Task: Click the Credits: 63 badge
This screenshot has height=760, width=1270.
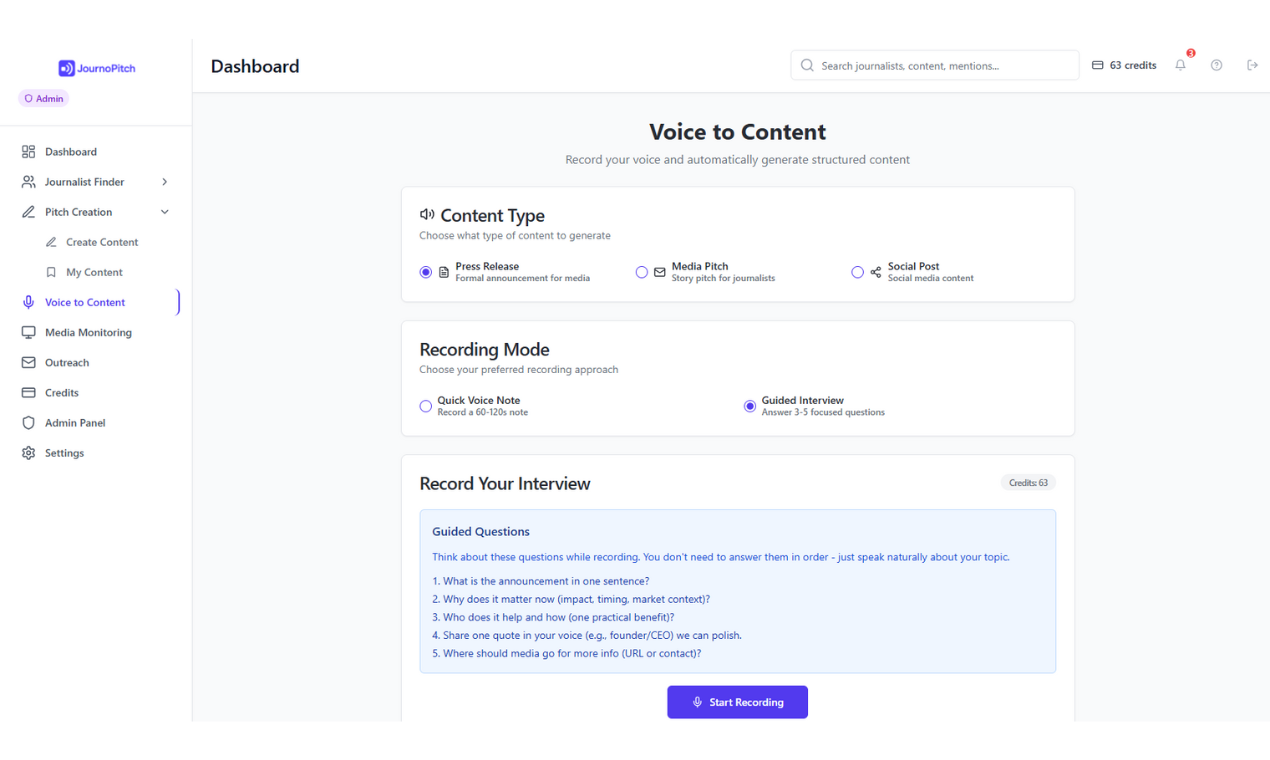Action: click(x=1028, y=483)
